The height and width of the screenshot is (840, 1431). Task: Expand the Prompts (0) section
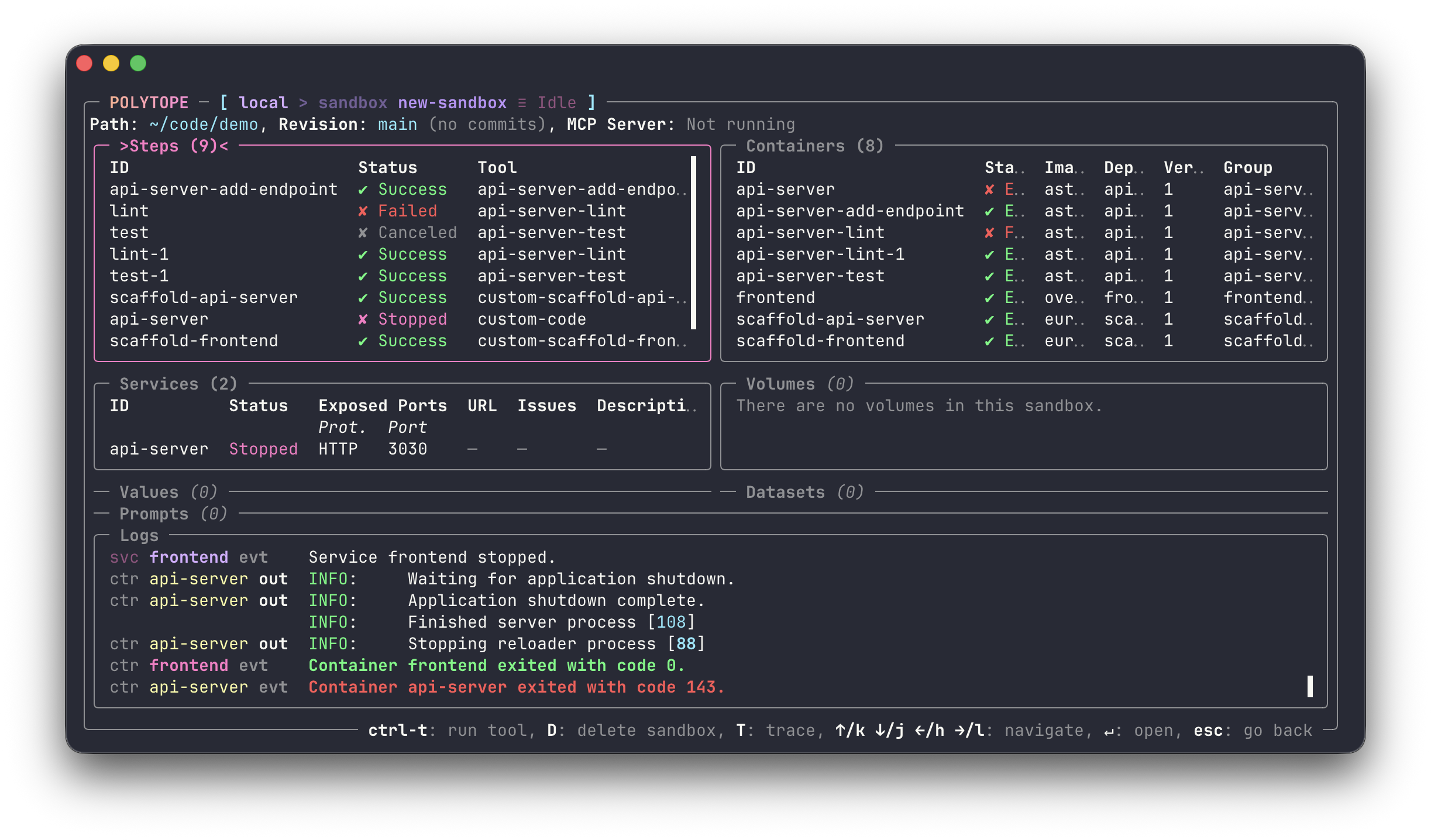coord(173,514)
